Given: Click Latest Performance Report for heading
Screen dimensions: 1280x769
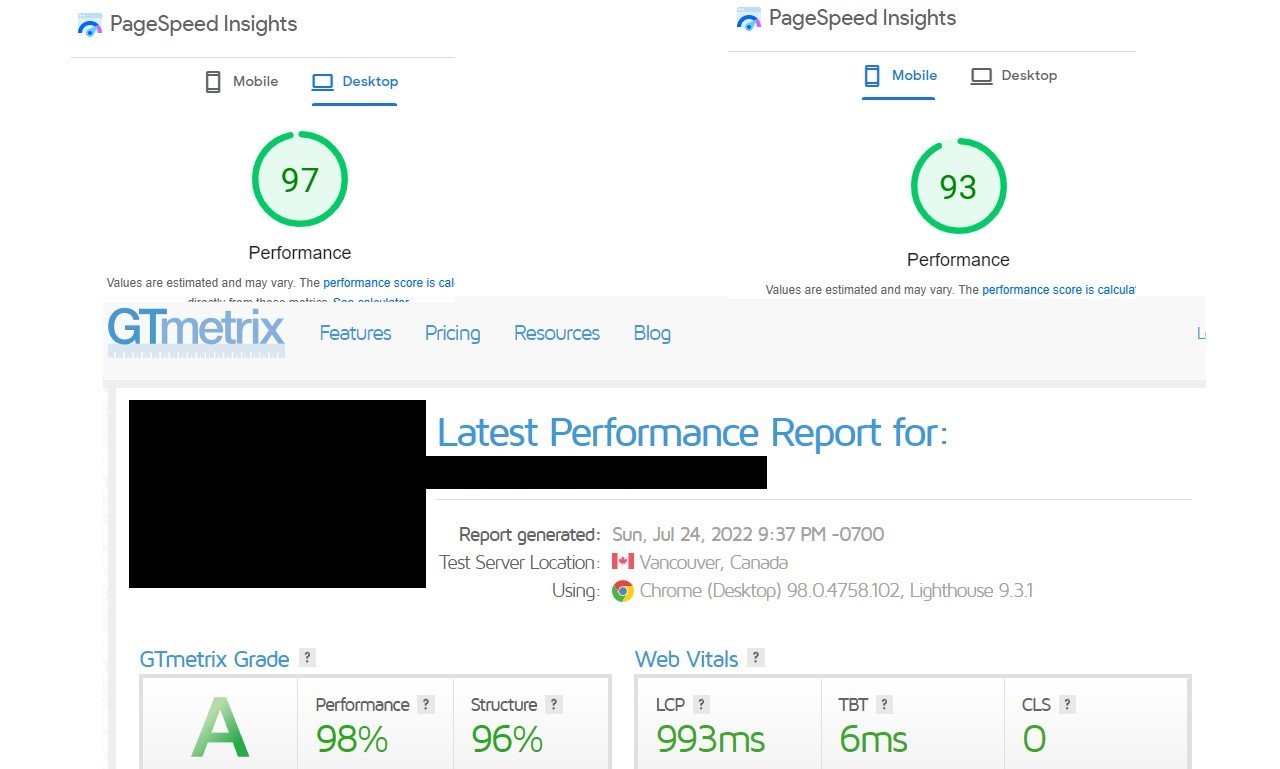Looking at the screenshot, I should 692,433.
